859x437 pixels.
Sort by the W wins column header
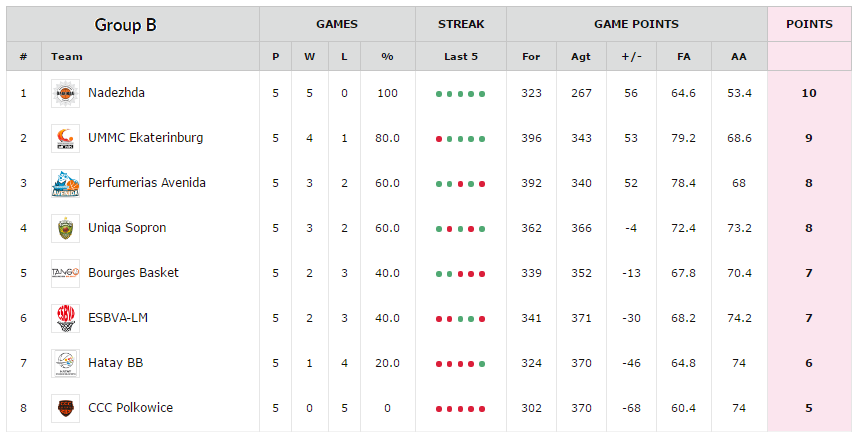(x=310, y=56)
